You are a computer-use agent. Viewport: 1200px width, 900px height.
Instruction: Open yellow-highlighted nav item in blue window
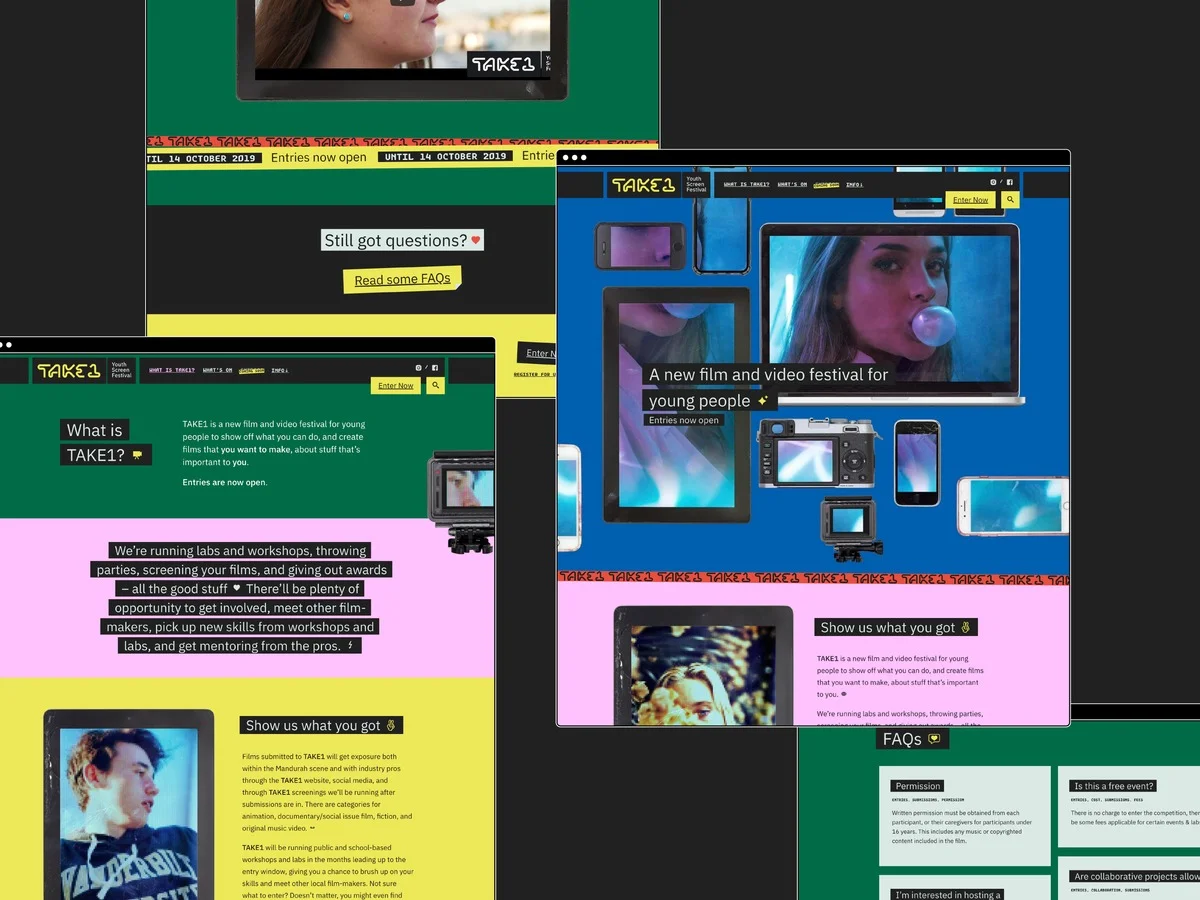pos(826,185)
